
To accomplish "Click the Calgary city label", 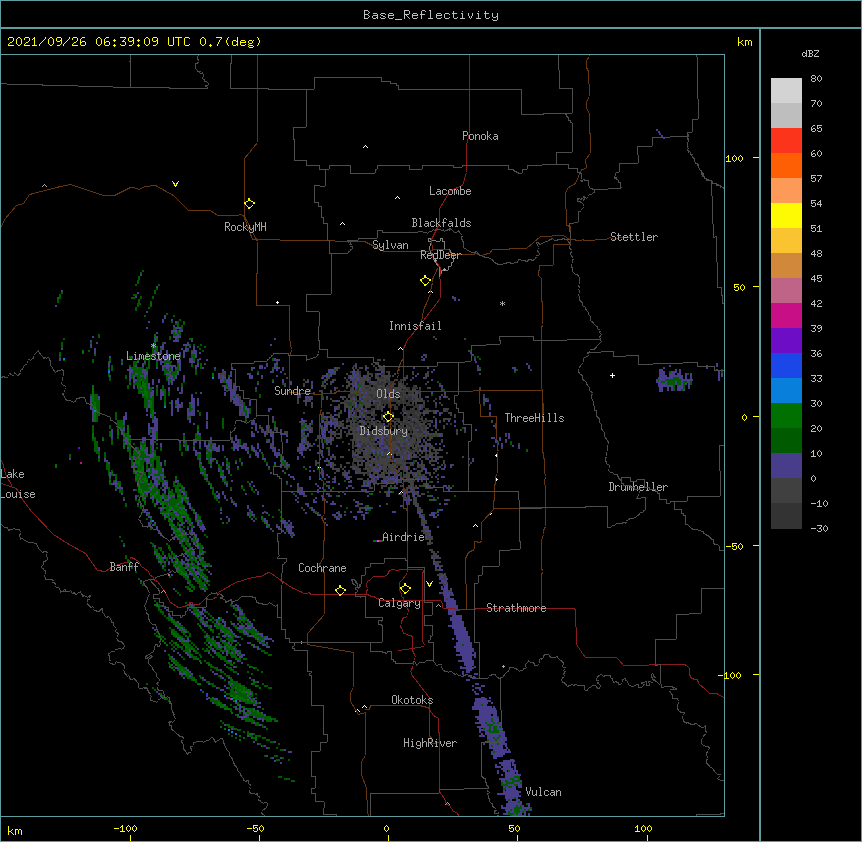I will (399, 603).
